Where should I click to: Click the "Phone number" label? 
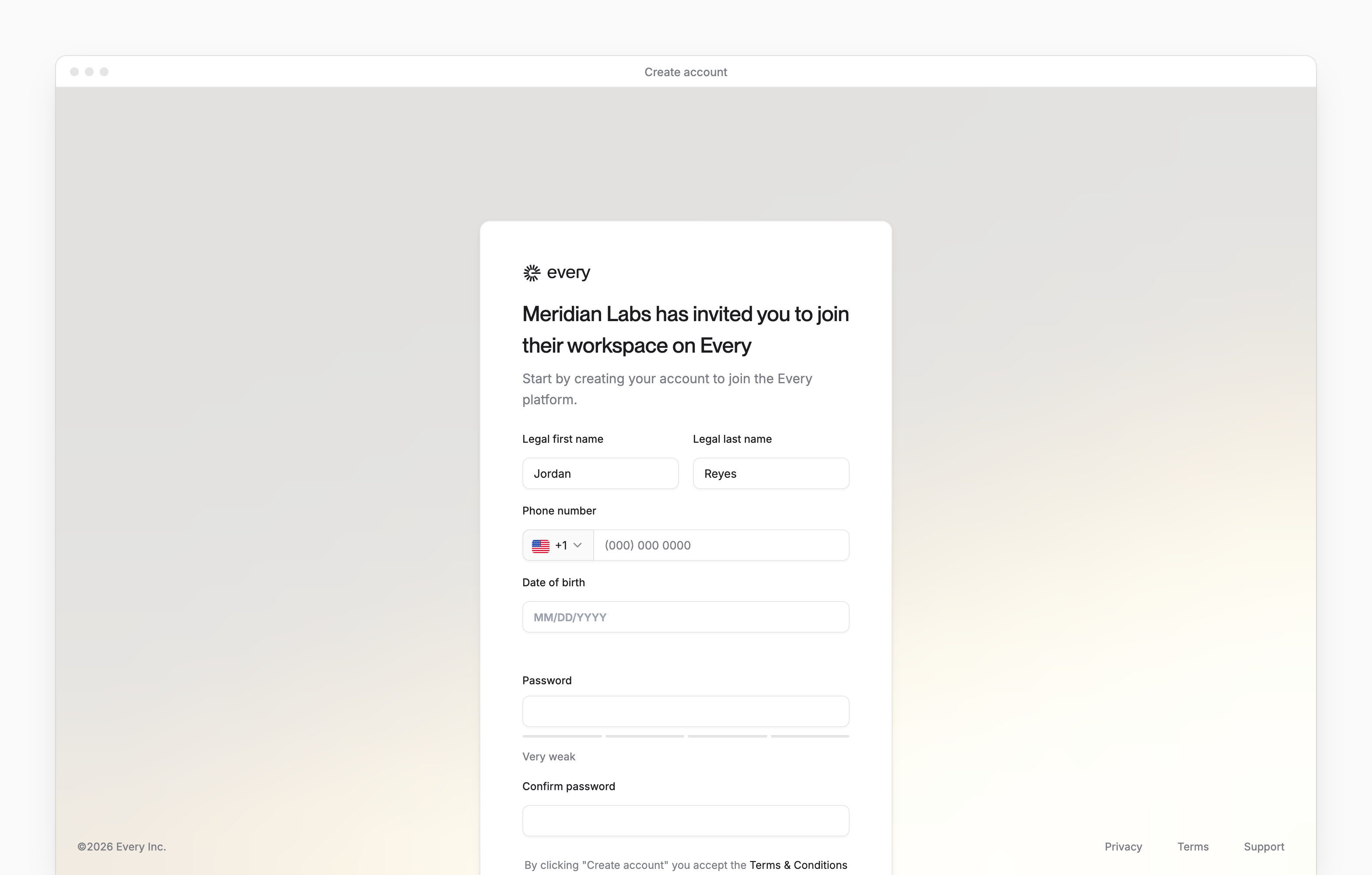tap(559, 511)
